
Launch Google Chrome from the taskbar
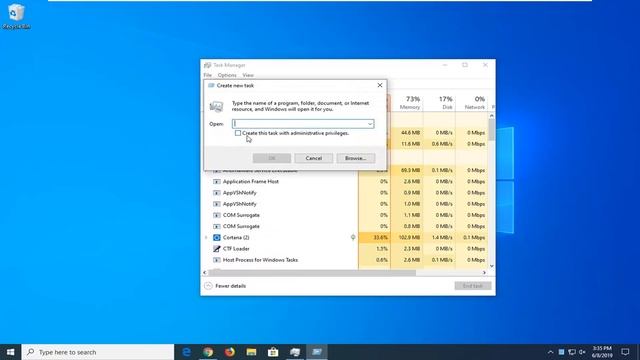point(208,352)
